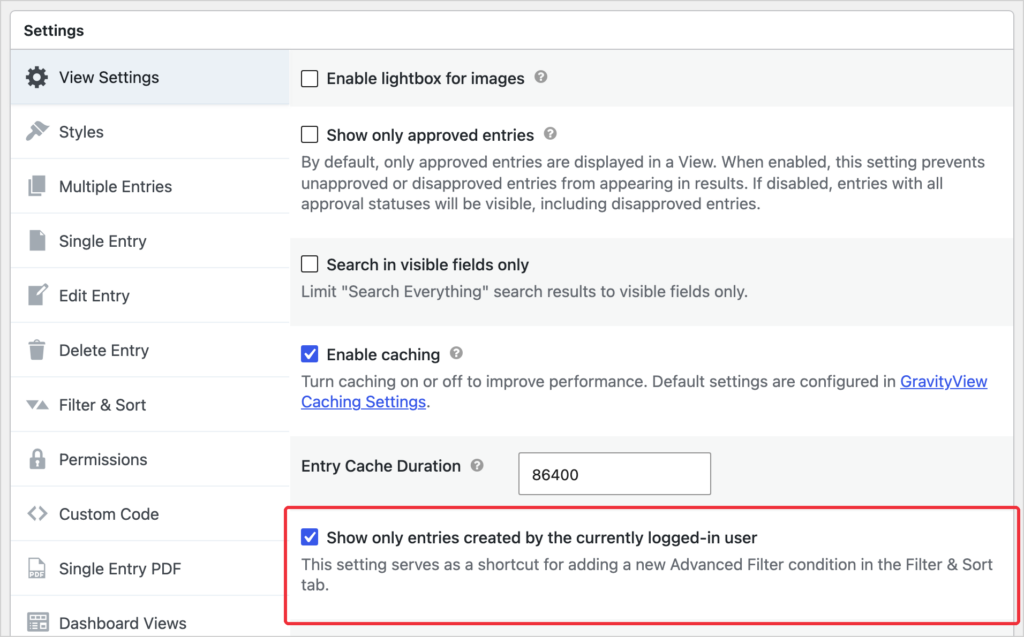Screen dimensions: 1024x637
Task: Click the 'This setting serves as a shortcut' description
Action: point(647,574)
